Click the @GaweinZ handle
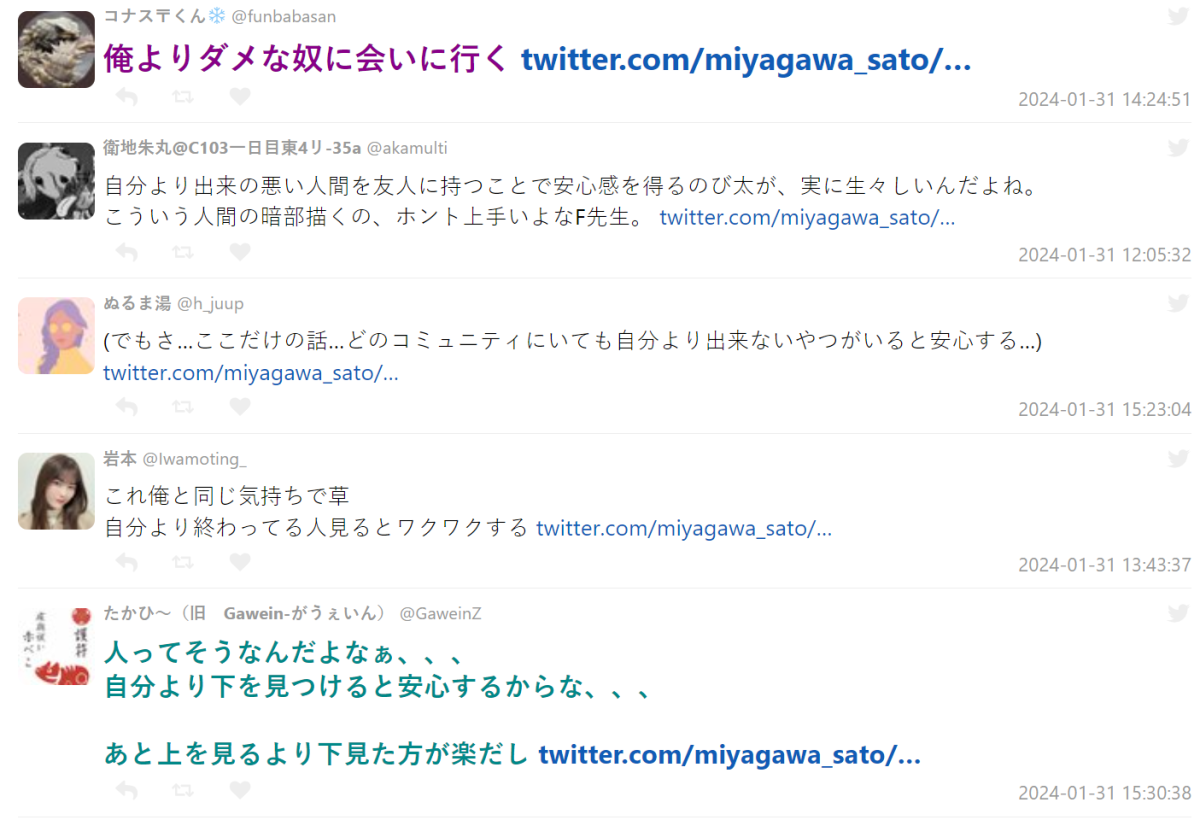 pyautogui.click(x=441, y=613)
